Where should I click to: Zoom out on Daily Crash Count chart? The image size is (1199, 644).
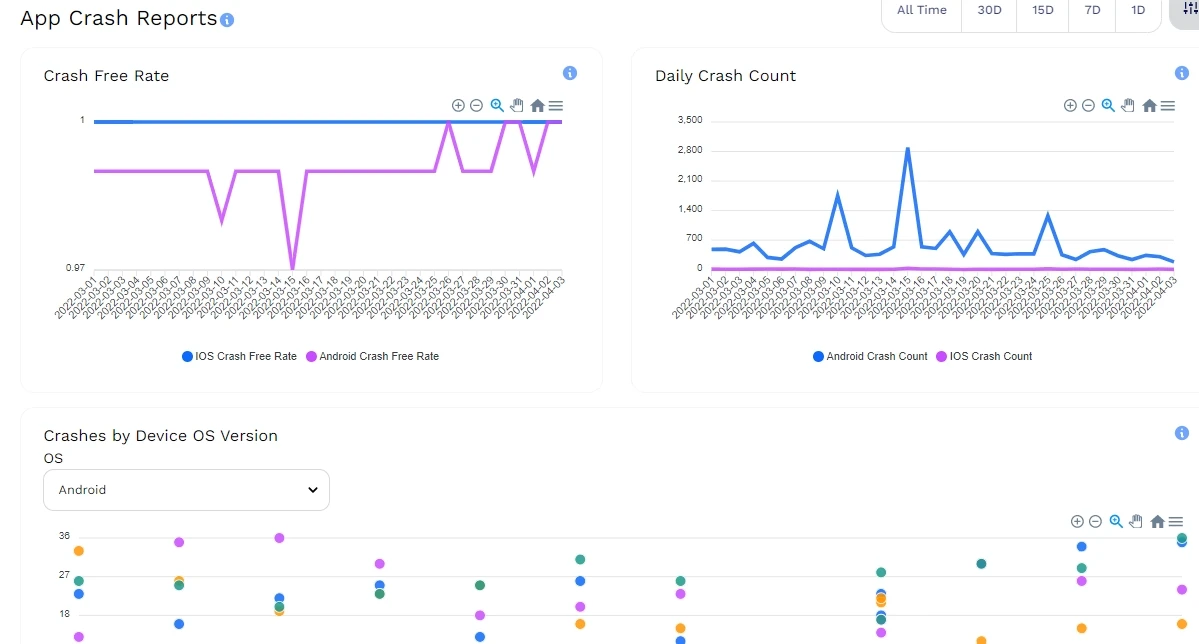[1089, 106]
